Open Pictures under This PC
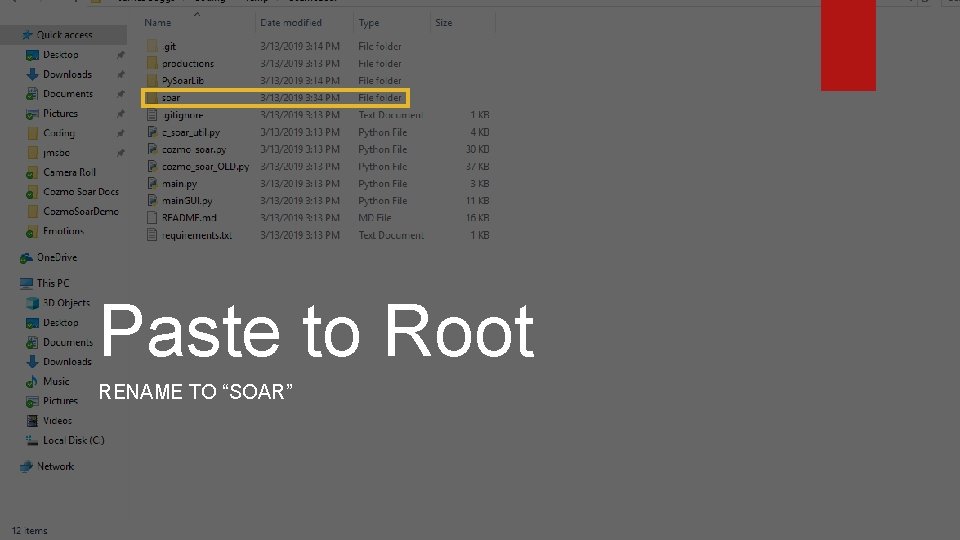The width and height of the screenshot is (960, 540). 60,401
